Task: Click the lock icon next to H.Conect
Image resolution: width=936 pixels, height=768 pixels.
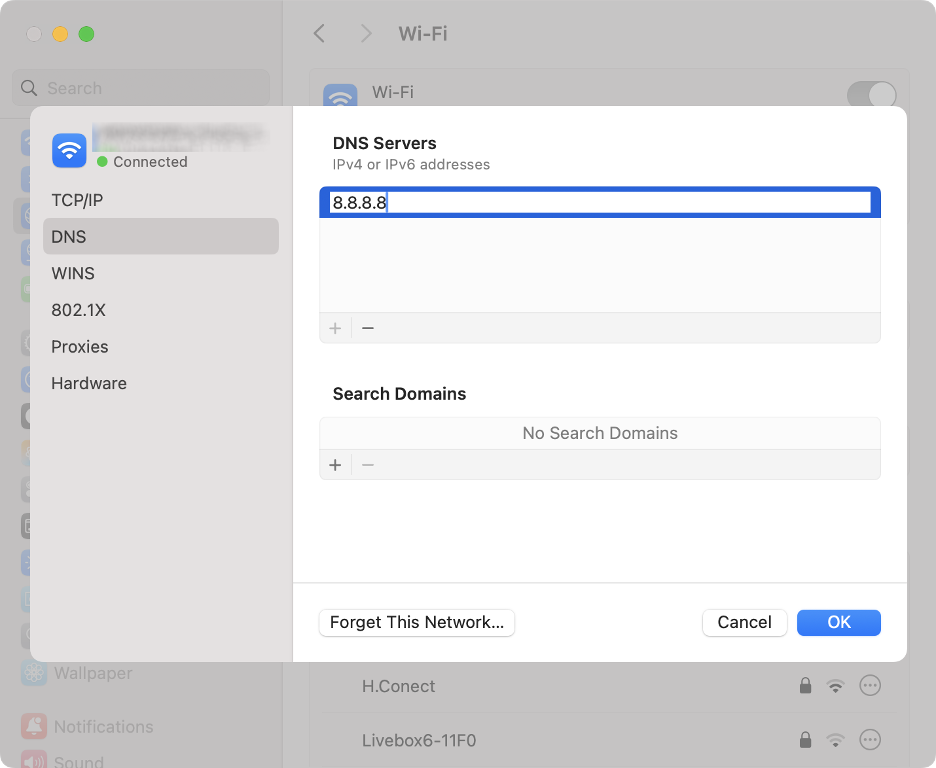Action: click(805, 686)
